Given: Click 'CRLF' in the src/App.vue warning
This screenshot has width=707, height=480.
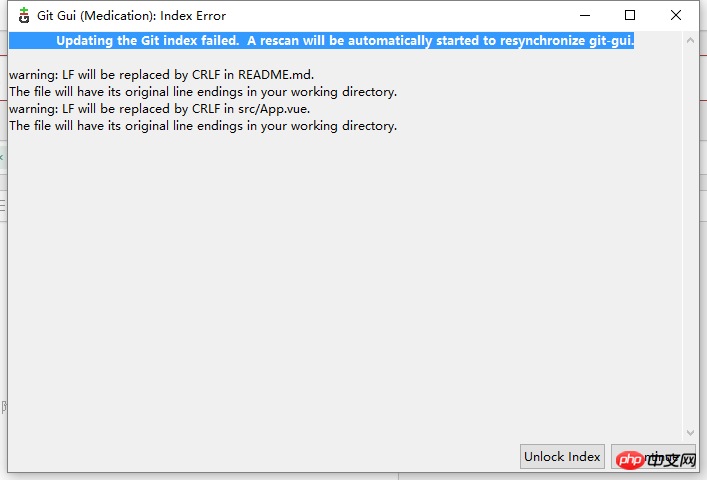Looking at the screenshot, I should [206, 109].
